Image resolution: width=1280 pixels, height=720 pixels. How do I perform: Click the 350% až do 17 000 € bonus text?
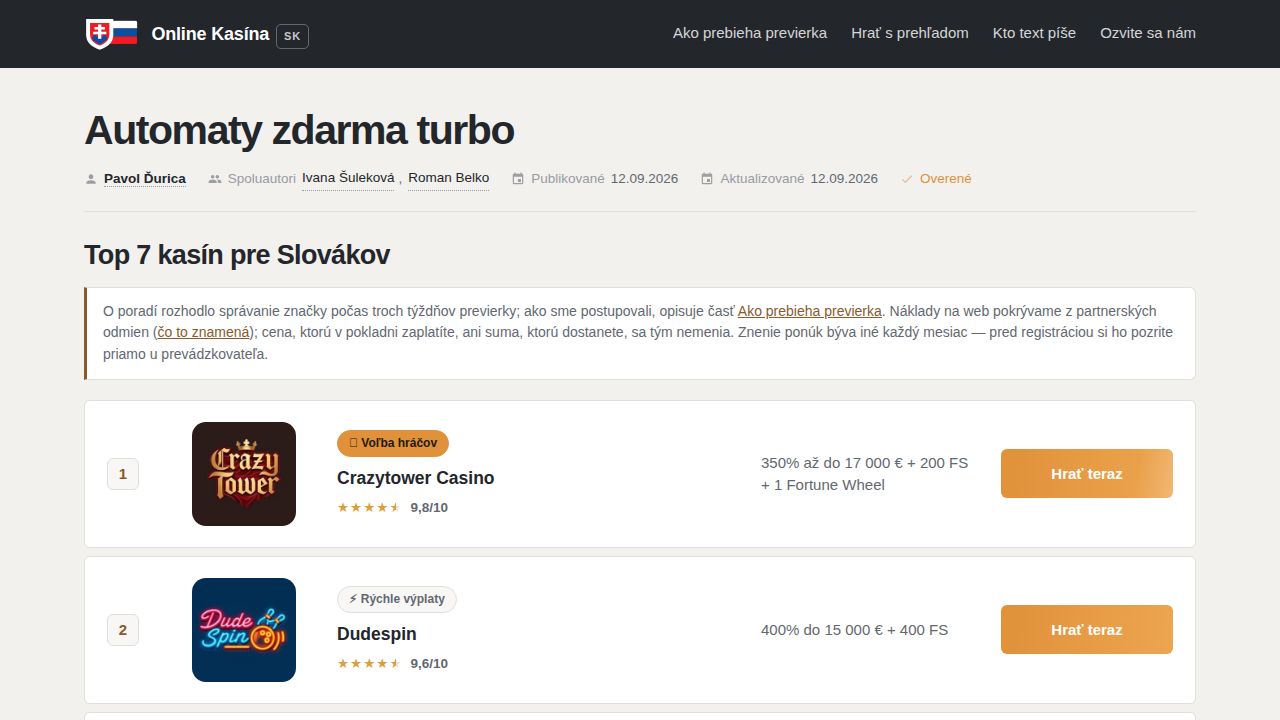[x=865, y=474]
